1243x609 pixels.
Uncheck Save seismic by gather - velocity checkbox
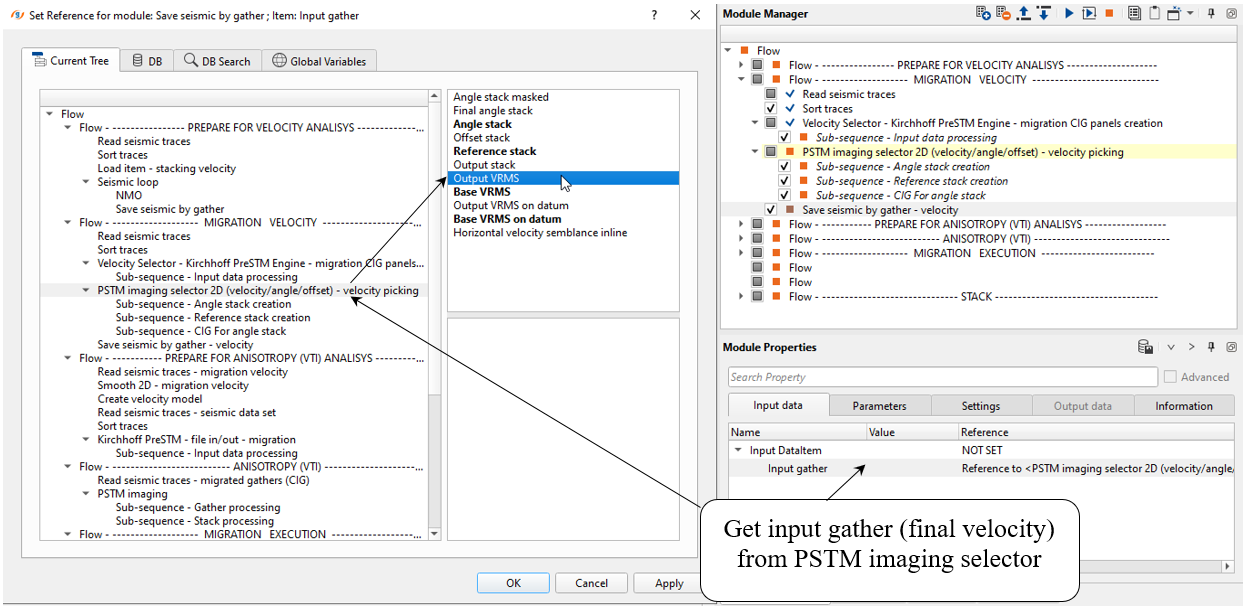[x=771, y=210]
